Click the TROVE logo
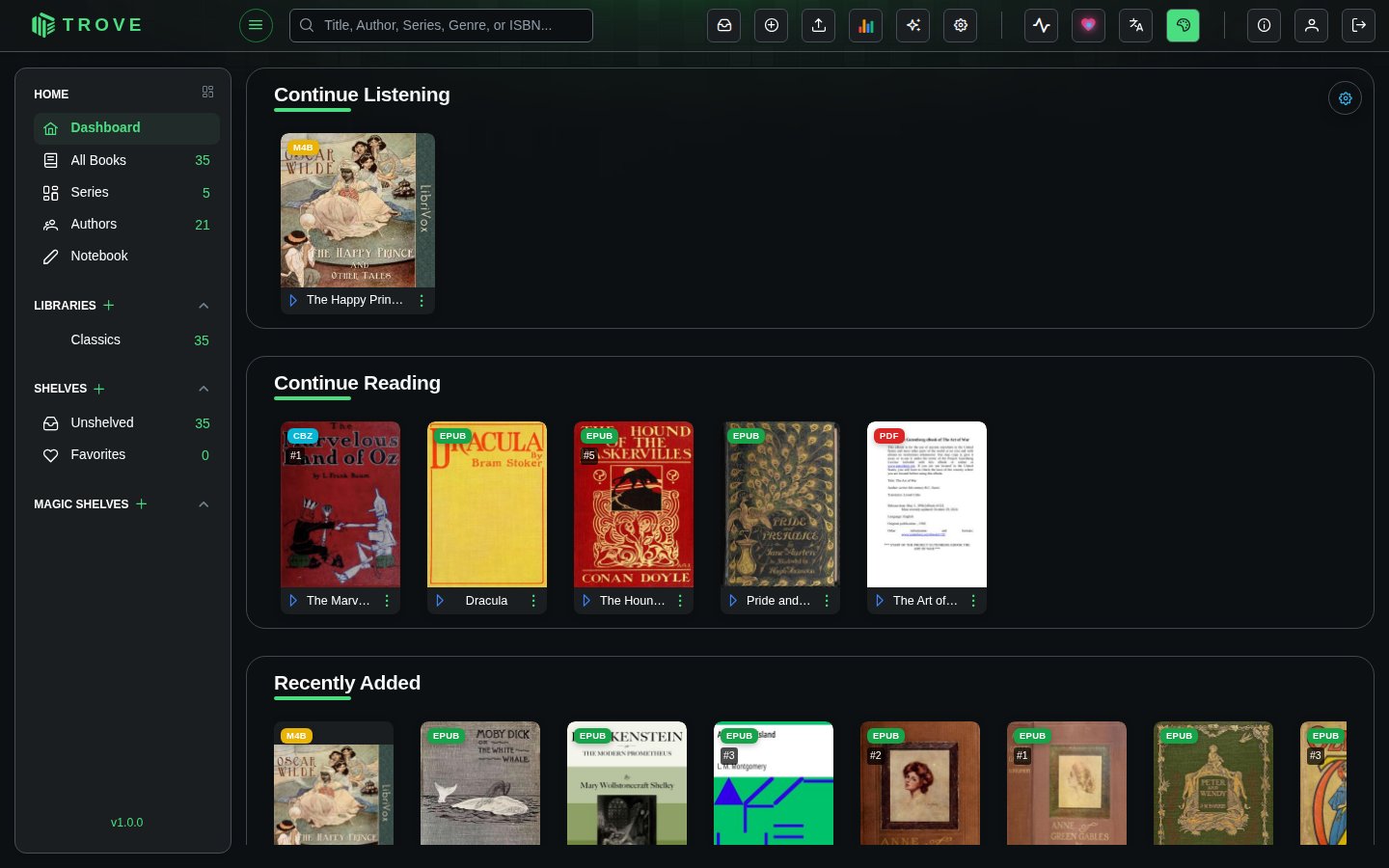 pos(87,25)
